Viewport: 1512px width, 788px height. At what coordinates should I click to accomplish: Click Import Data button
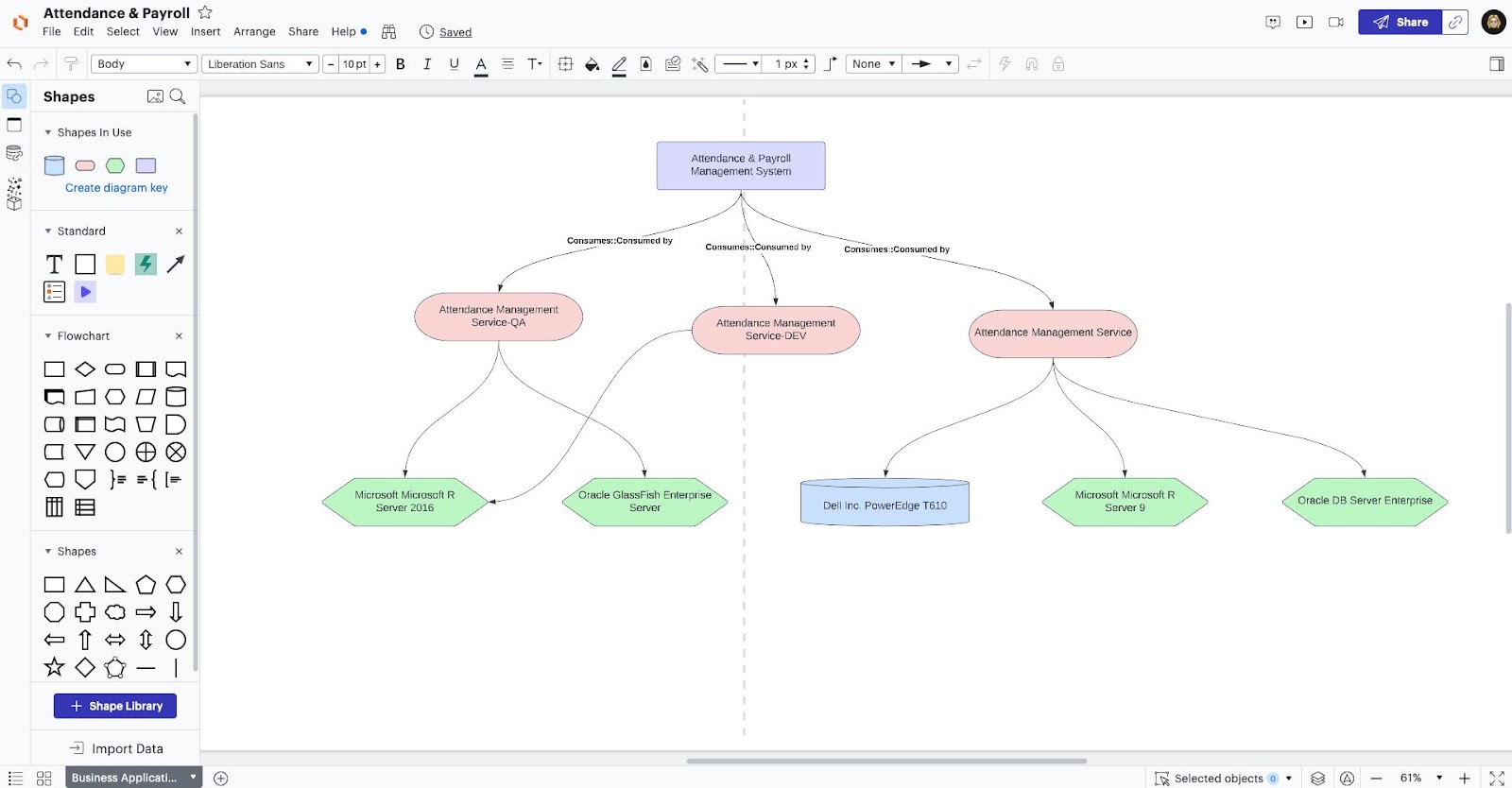(116, 748)
